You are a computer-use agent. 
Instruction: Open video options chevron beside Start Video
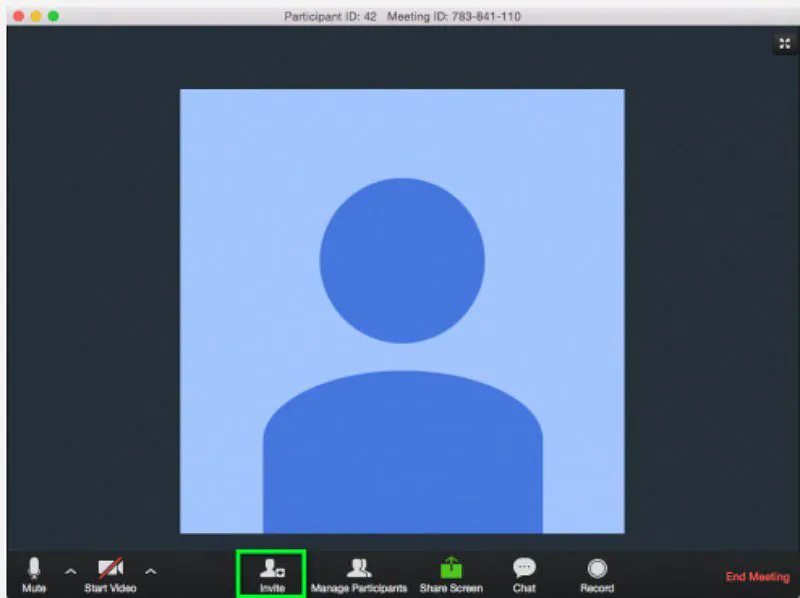(x=151, y=571)
